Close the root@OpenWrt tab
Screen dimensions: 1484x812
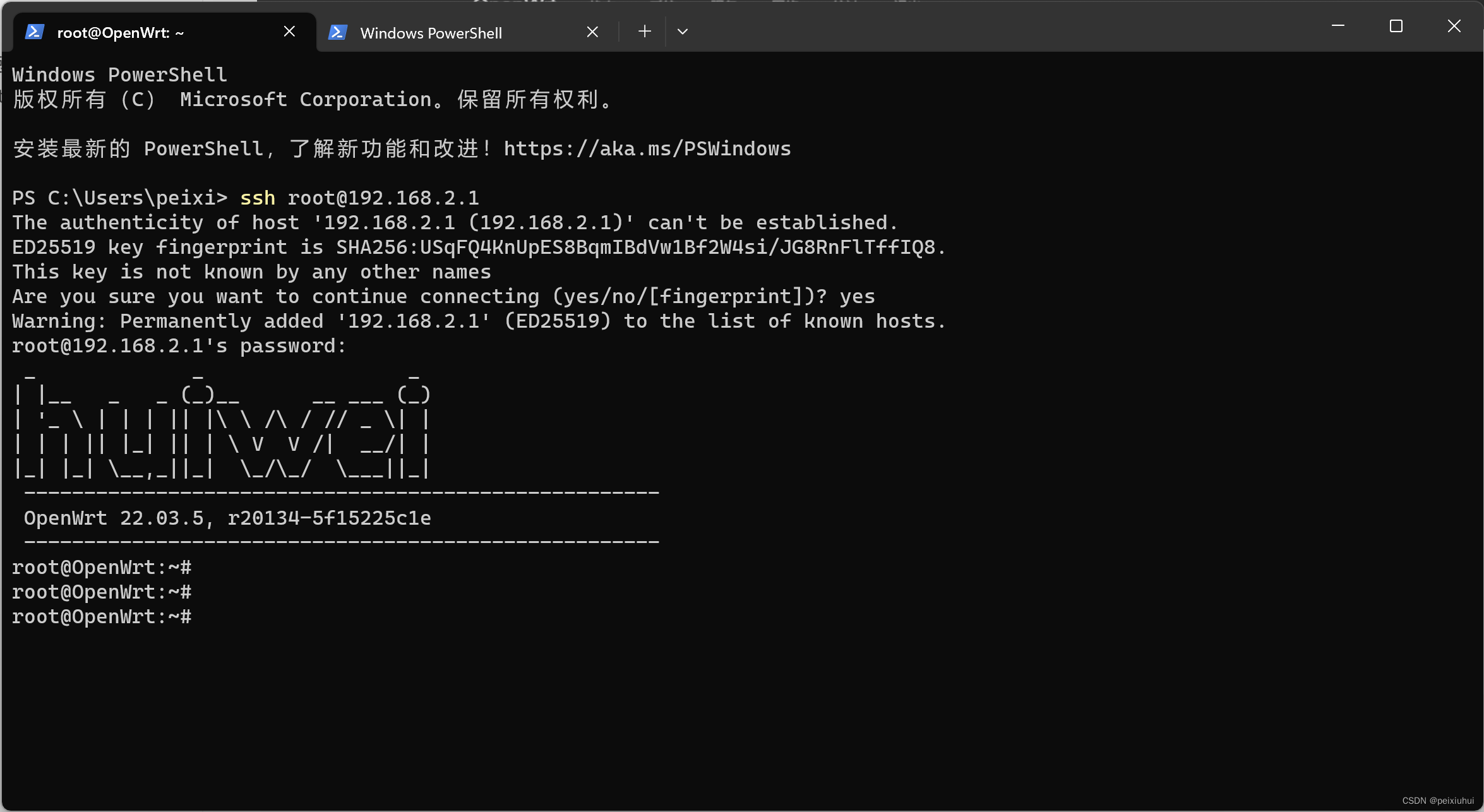[289, 31]
